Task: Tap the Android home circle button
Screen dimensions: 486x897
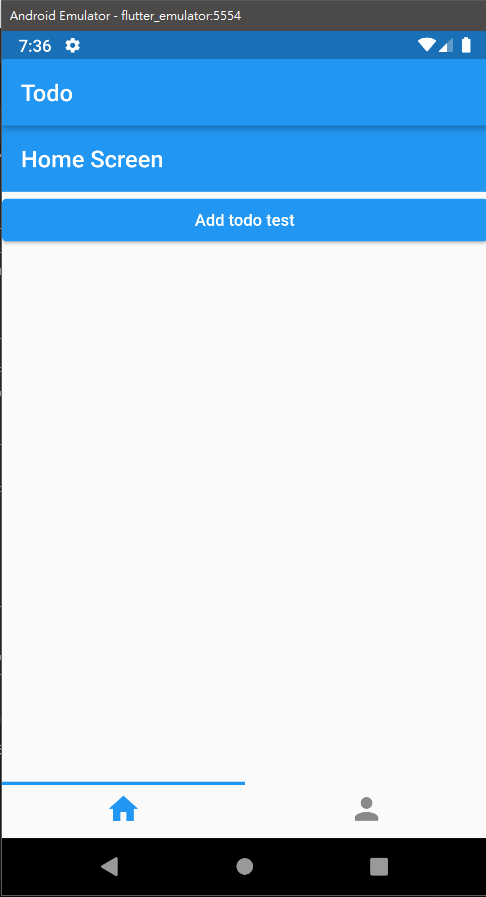Action: [x=245, y=866]
